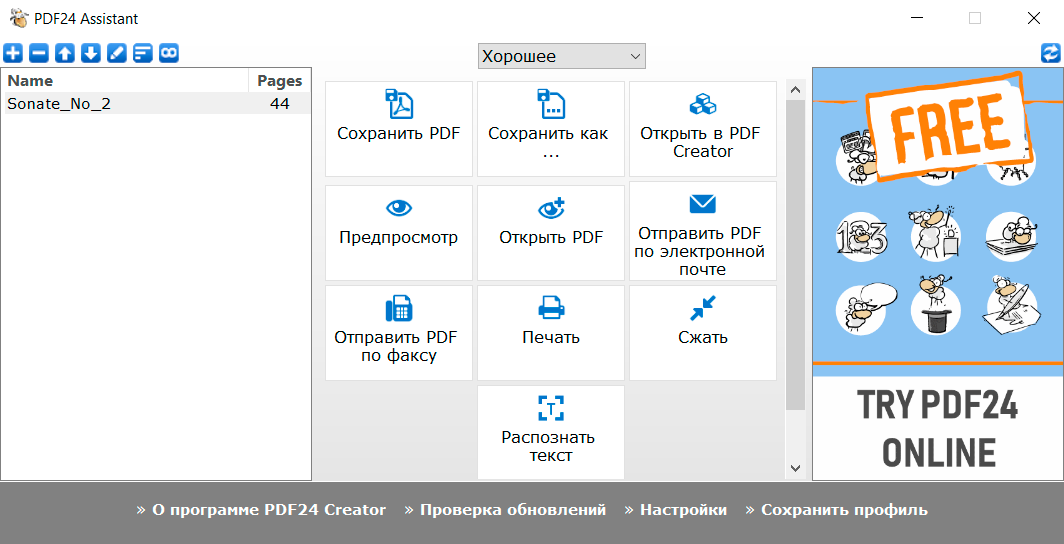Viewport: 1064px width, 544px height.
Task: Click the Name column header
Action: [126, 81]
